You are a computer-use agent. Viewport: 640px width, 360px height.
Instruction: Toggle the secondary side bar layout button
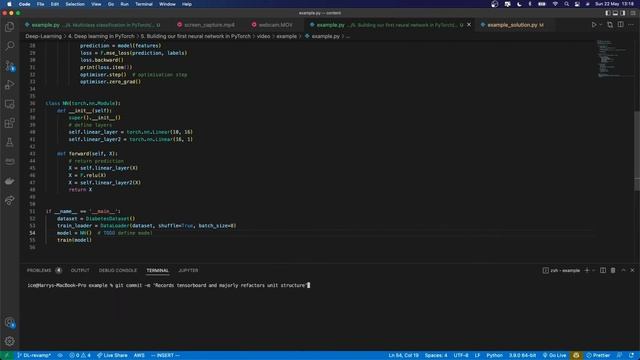(x=622, y=13)
